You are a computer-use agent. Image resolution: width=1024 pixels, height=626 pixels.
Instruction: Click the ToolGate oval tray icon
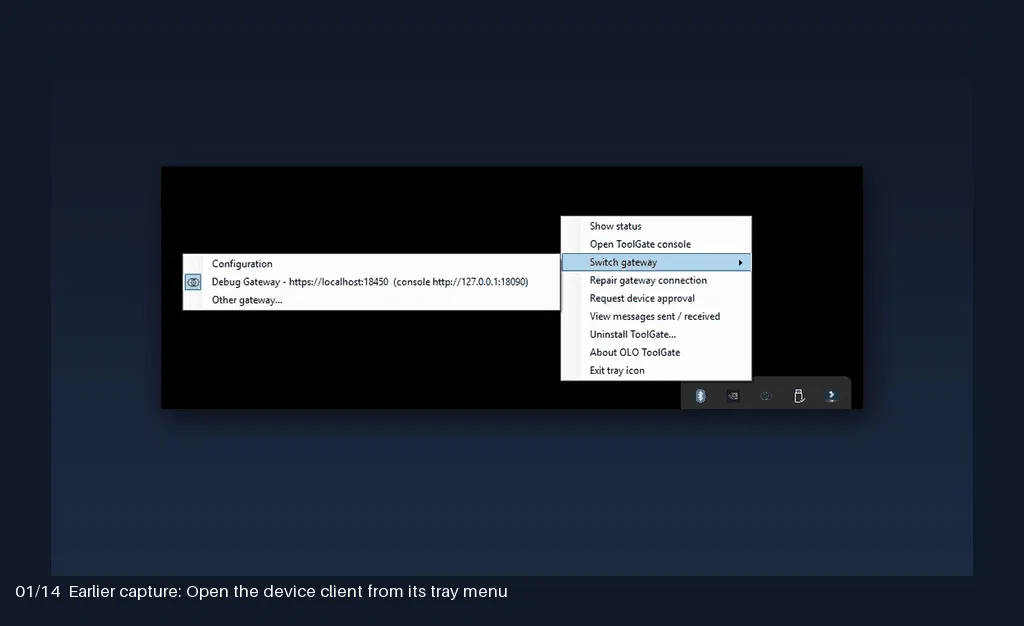(766, 396)
